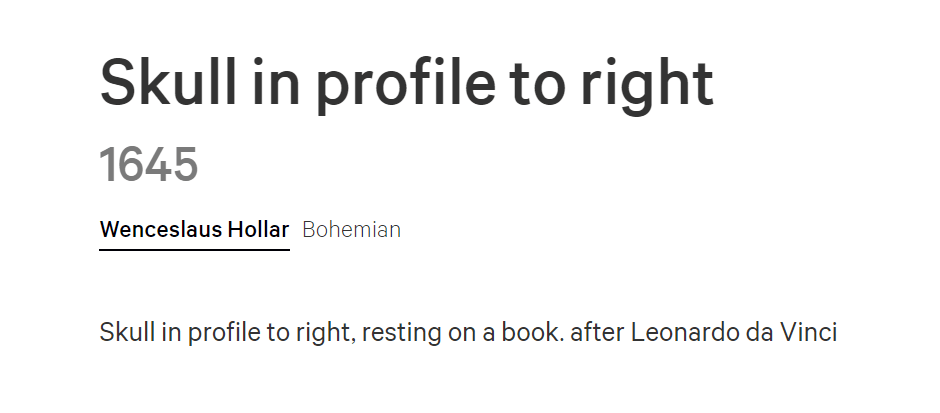Click the 'Skull in profile to right' heading

[x=406, y=83]
